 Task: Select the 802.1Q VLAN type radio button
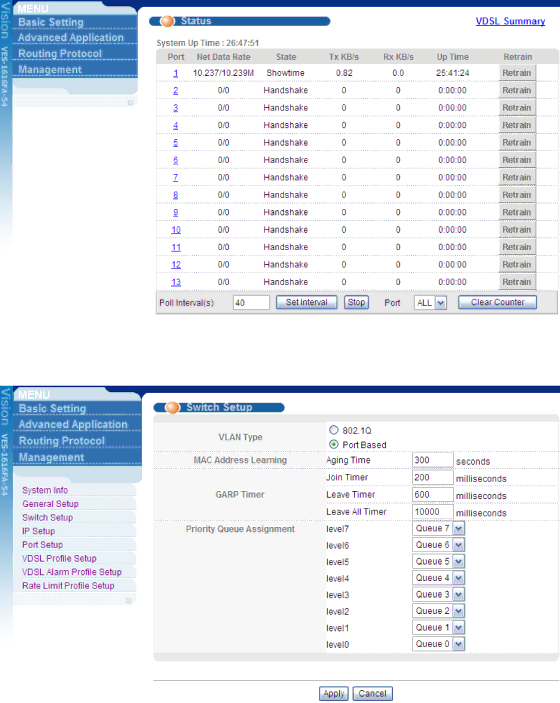[334, 430]
